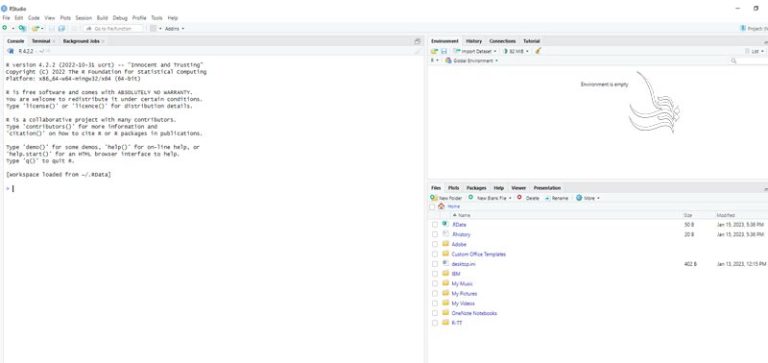Open the Session menu
This screenshot has height=363, width=768.
83,18
